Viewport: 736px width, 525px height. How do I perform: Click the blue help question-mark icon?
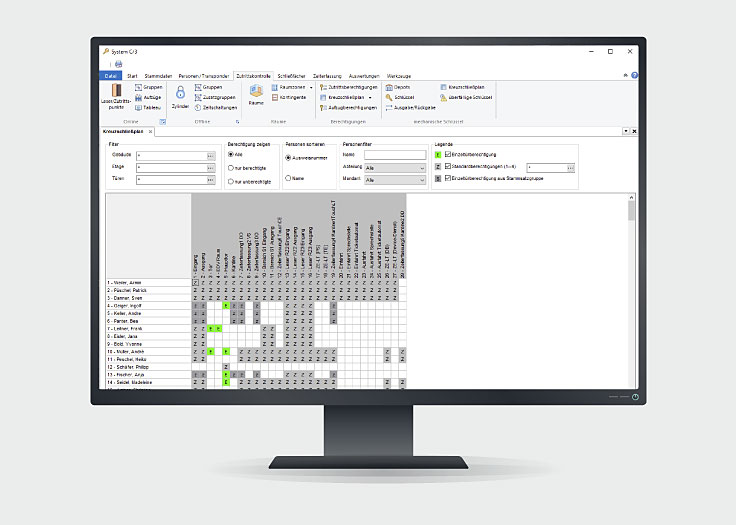click(x=635, y=75)
